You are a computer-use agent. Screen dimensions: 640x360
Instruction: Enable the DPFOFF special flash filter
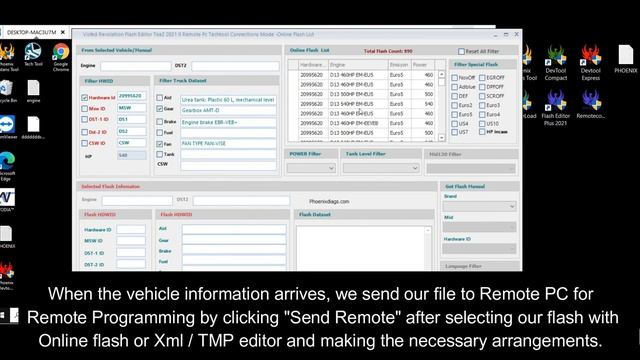tap(482, 87)
